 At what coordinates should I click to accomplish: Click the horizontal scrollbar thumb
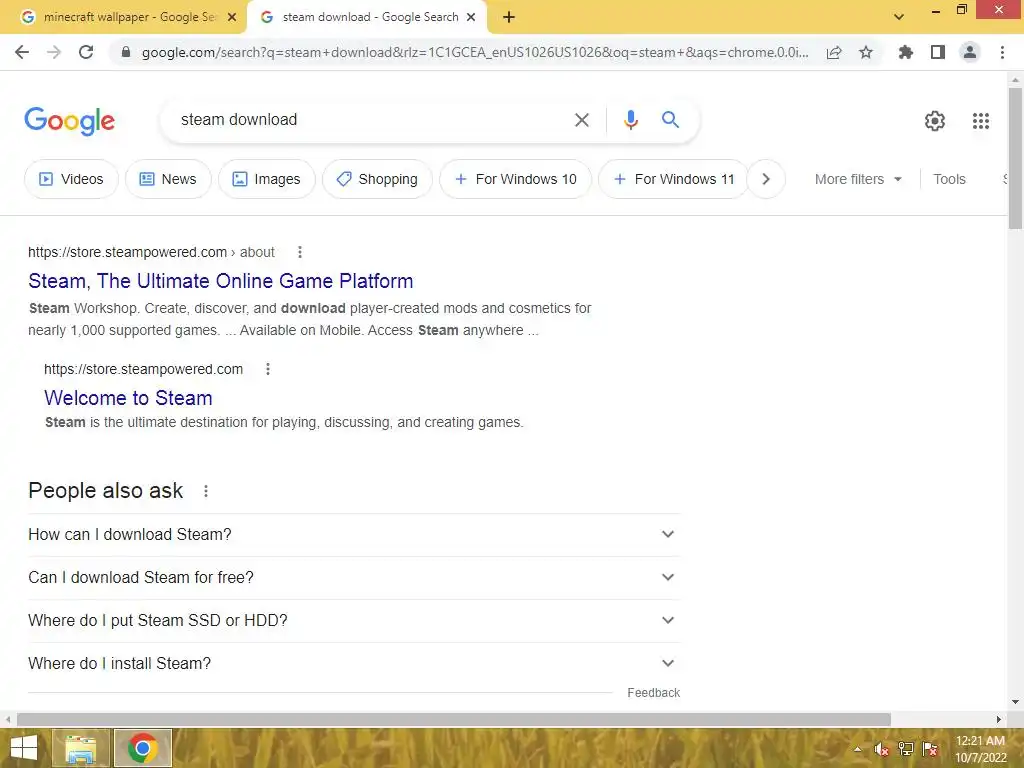[454, 719]
